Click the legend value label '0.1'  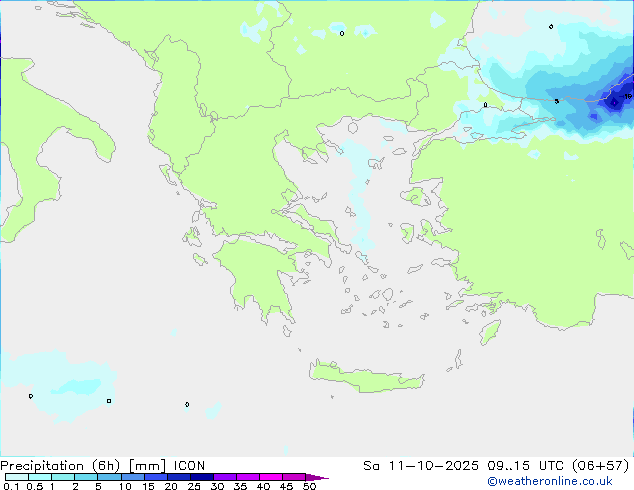tap(11, 486)
